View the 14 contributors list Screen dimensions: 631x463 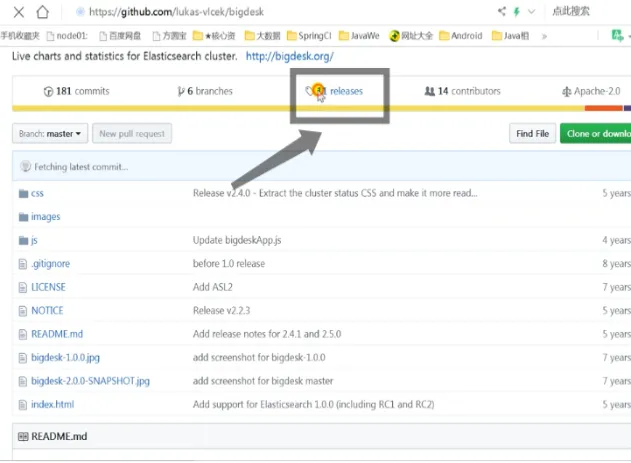click(x=462, y=91)
